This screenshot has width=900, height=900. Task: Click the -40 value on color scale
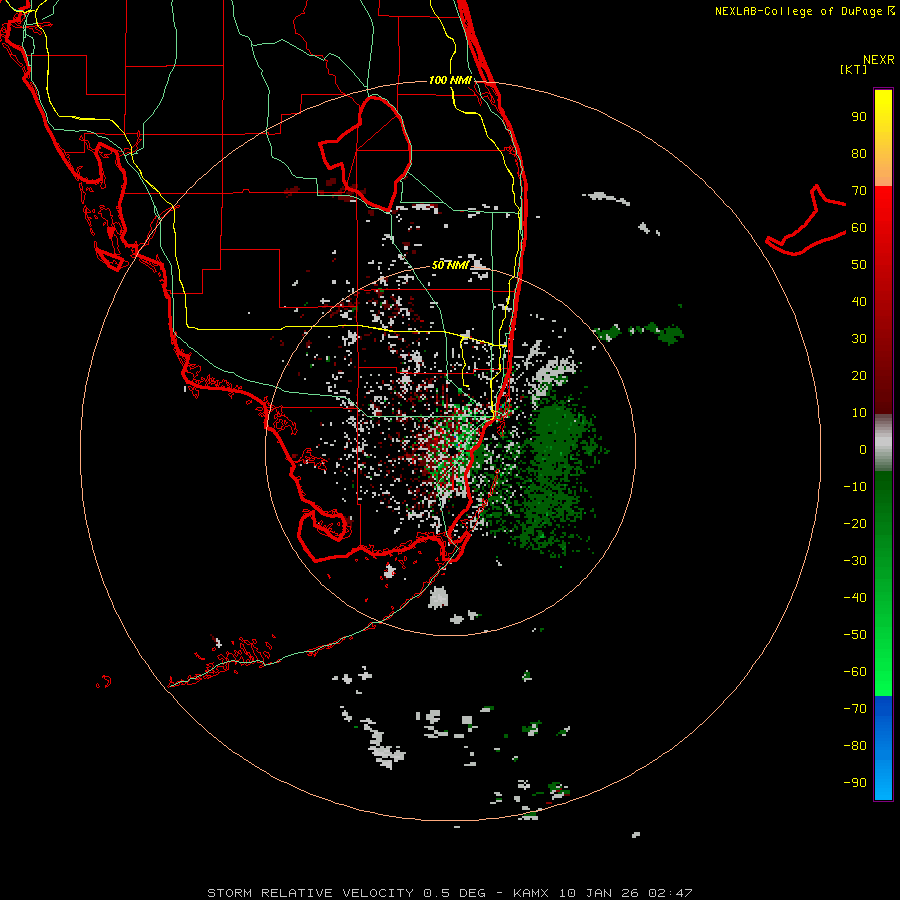click(x=855, y=598)
